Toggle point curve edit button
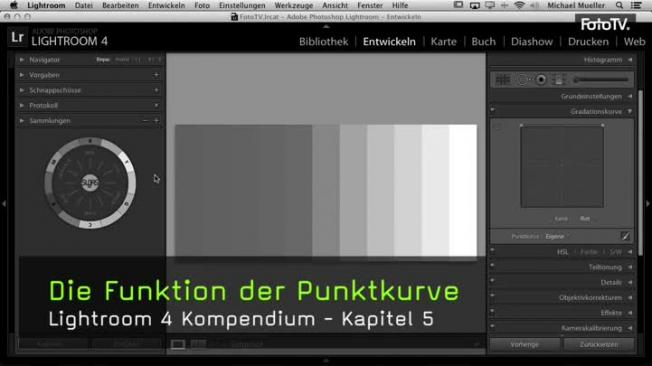Viewport: 652px width, 366px height. click(x=625, y=236)
